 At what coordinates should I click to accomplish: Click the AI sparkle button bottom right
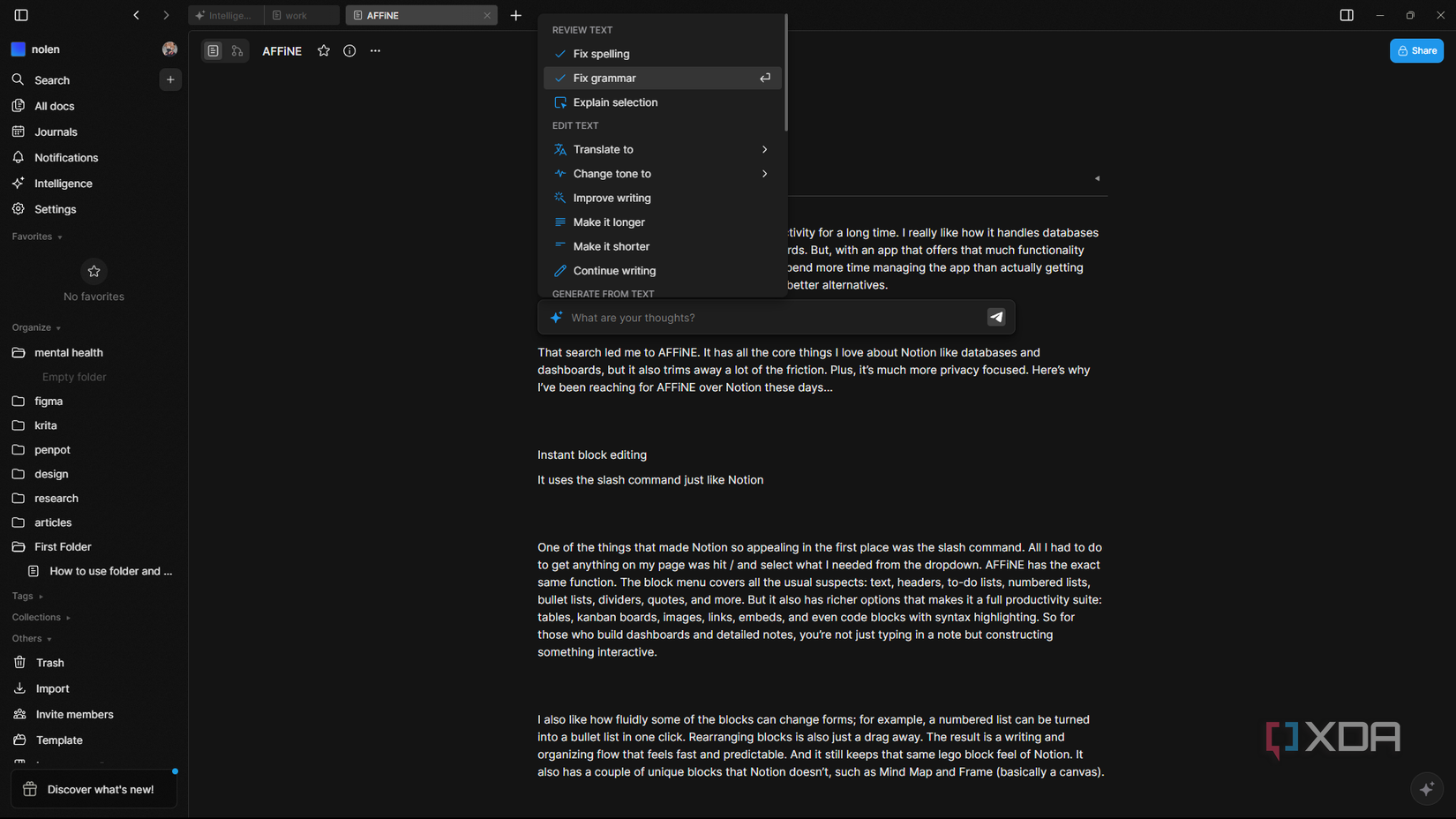pos(1427,789)
